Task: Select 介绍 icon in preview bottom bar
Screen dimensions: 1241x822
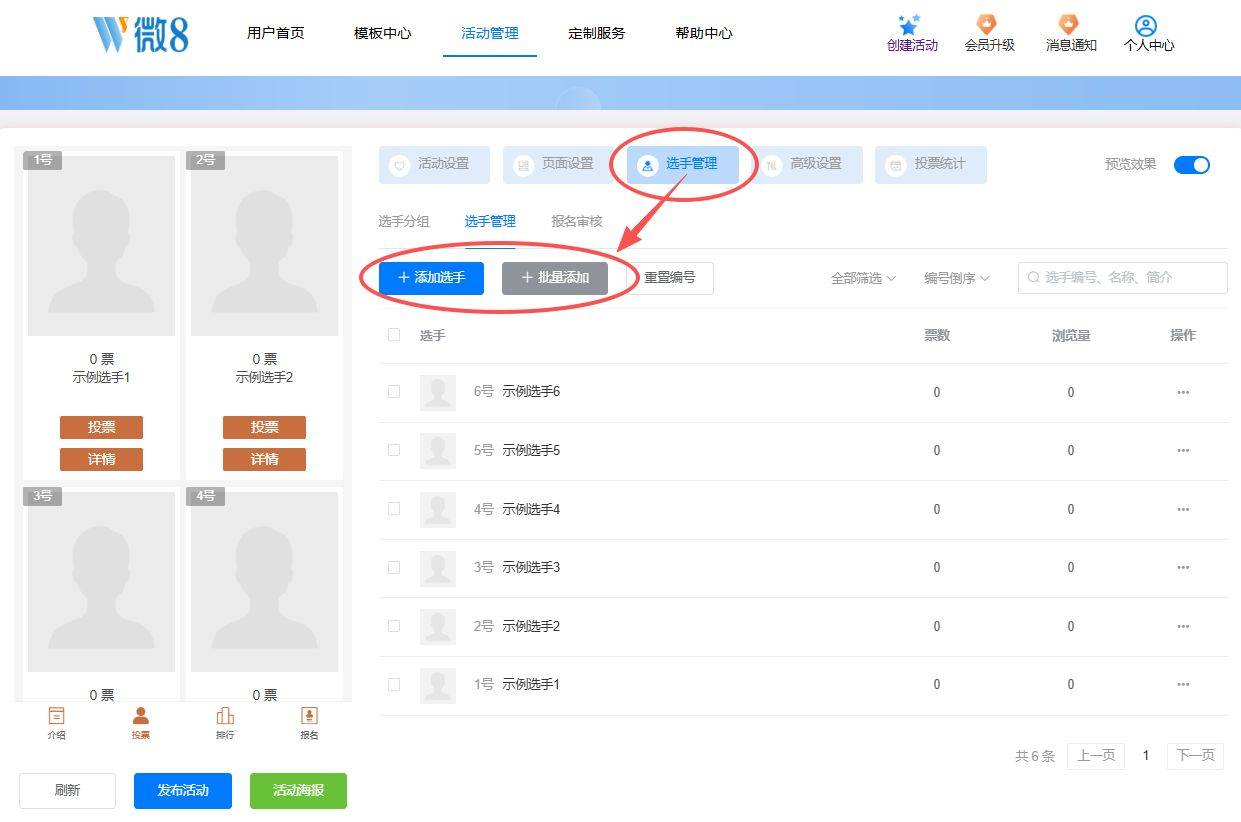Action: click(57, 716)
